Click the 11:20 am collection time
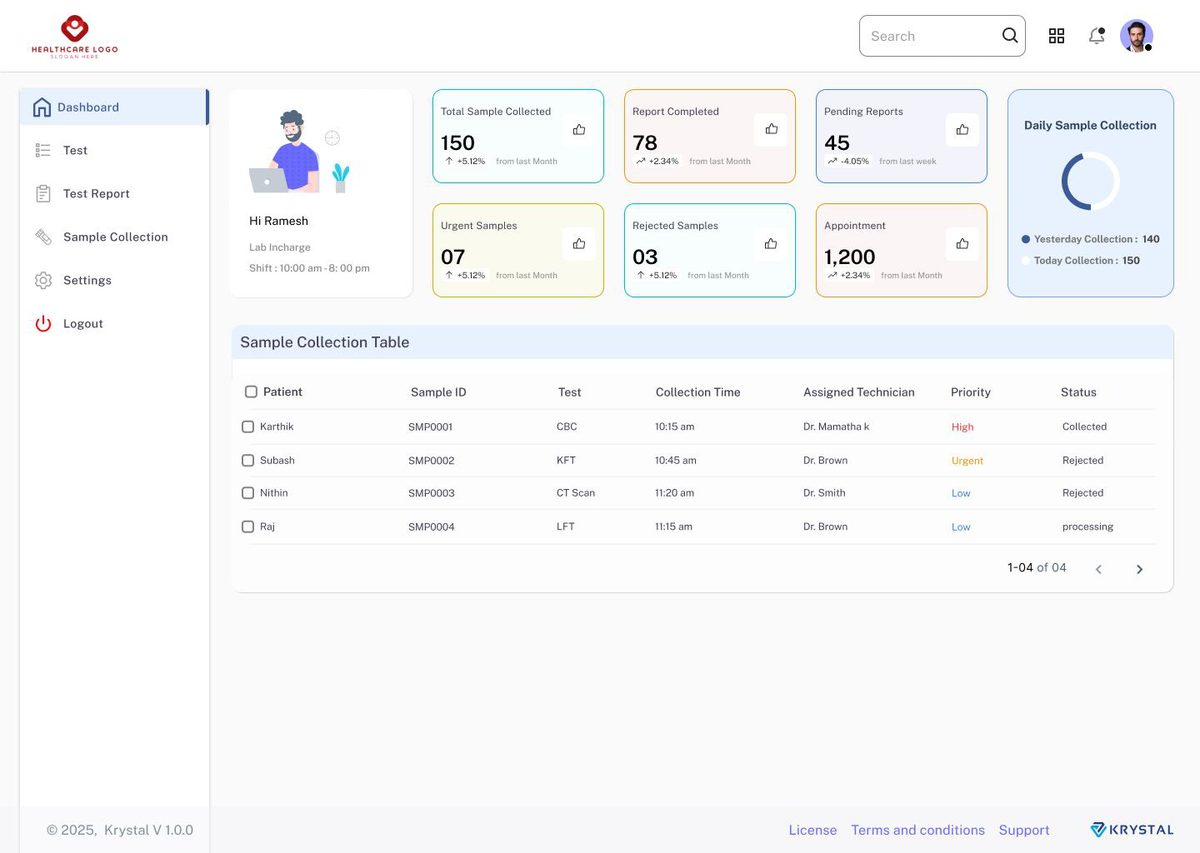 coord(674,493)
